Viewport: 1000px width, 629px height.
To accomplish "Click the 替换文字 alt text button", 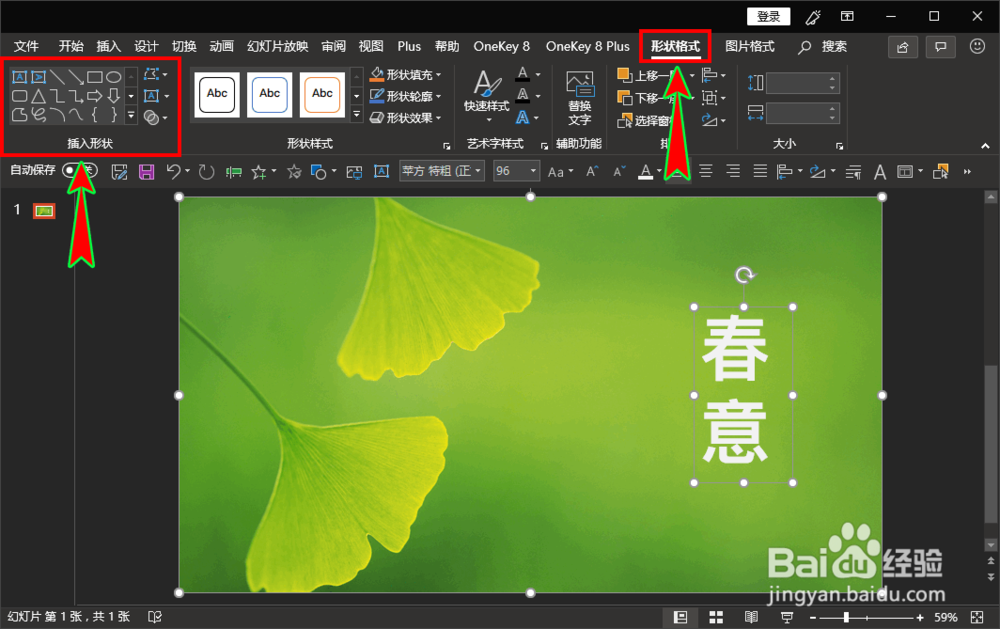I will tap(580, 98).
